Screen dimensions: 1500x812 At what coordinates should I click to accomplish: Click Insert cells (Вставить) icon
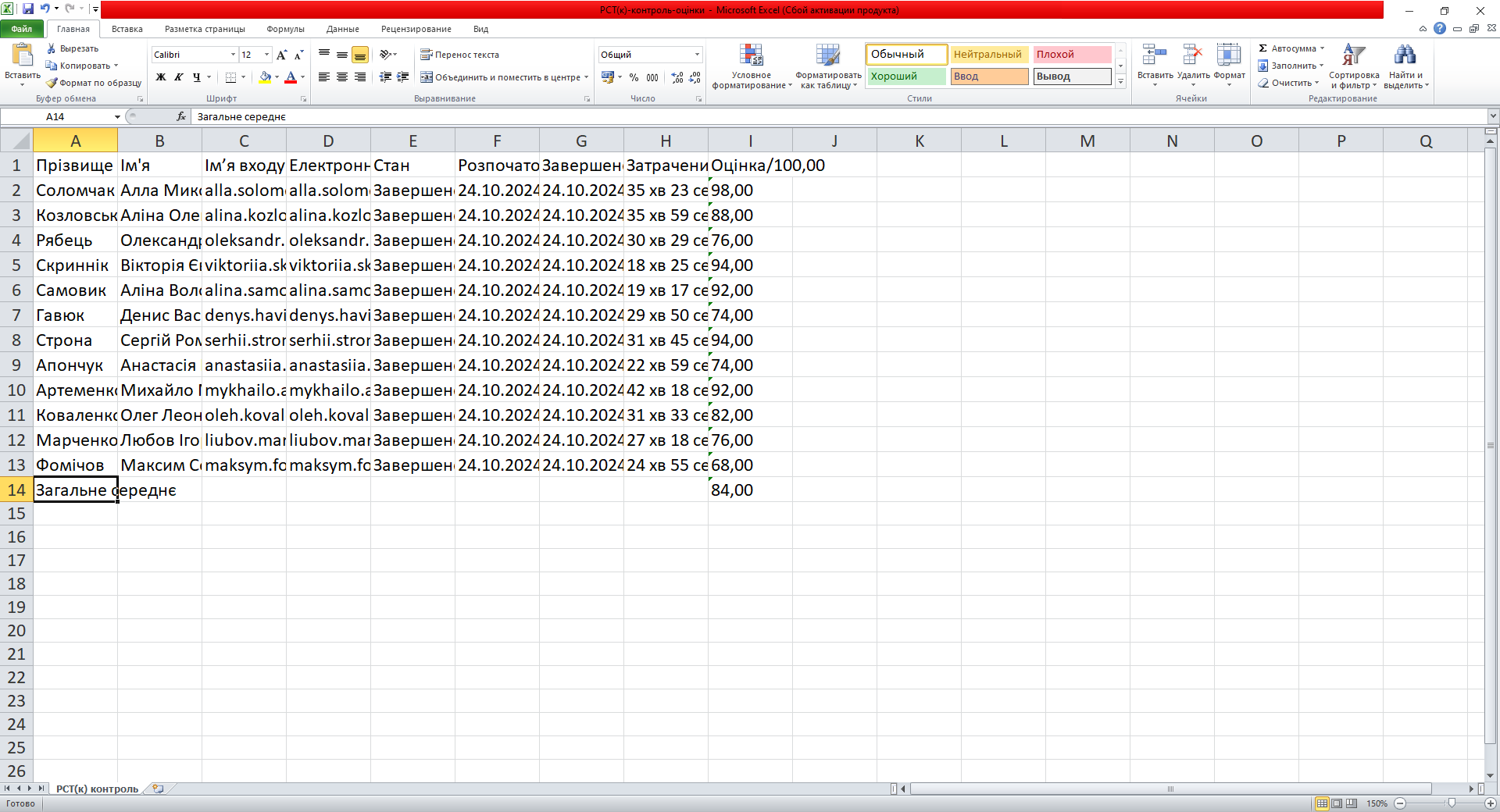pyautogui.click(x=1155, y=55)
